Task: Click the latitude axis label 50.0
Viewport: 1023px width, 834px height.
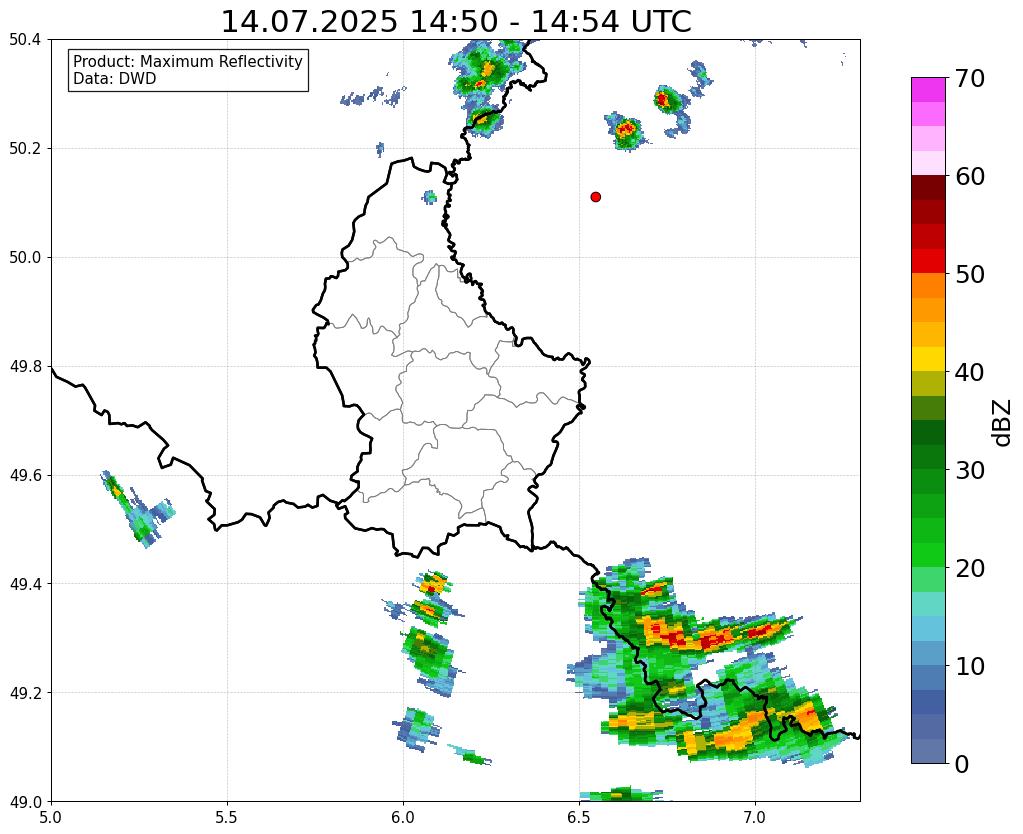Action: click(x=25, y=258)
